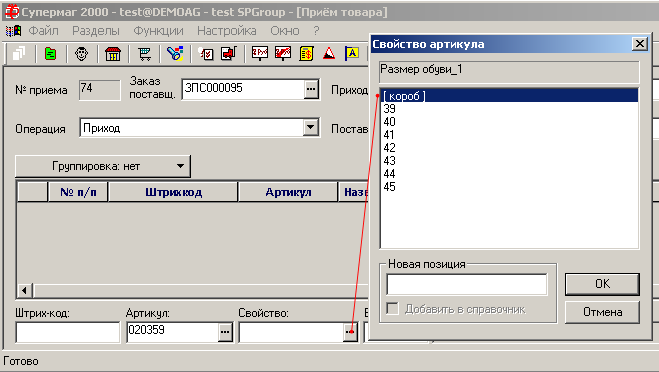Click the № п/п column header
This screenshot has height=372, width=659.
coord(78,192)
